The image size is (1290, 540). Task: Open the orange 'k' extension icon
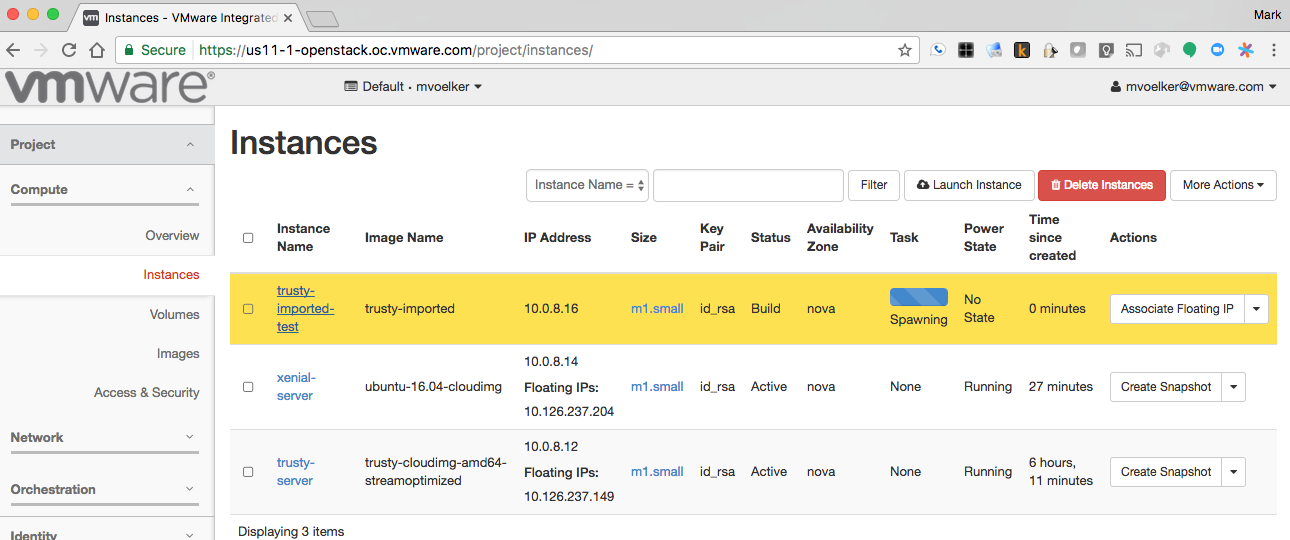pyautogui.click(x=1022, y=50)
